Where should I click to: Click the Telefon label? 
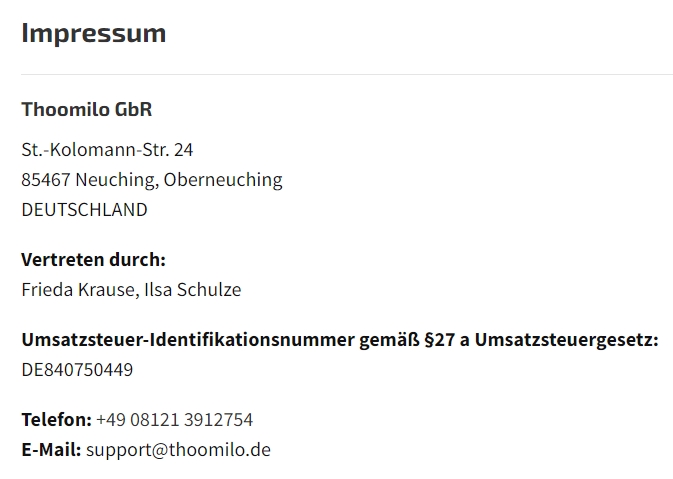click(x=56, y=420)
